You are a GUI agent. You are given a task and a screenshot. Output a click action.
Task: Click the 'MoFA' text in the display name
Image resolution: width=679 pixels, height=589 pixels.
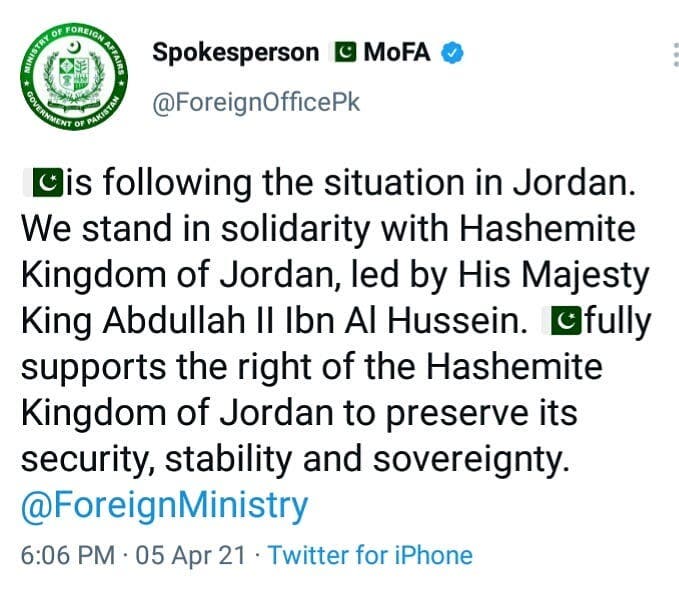[397, 52]
